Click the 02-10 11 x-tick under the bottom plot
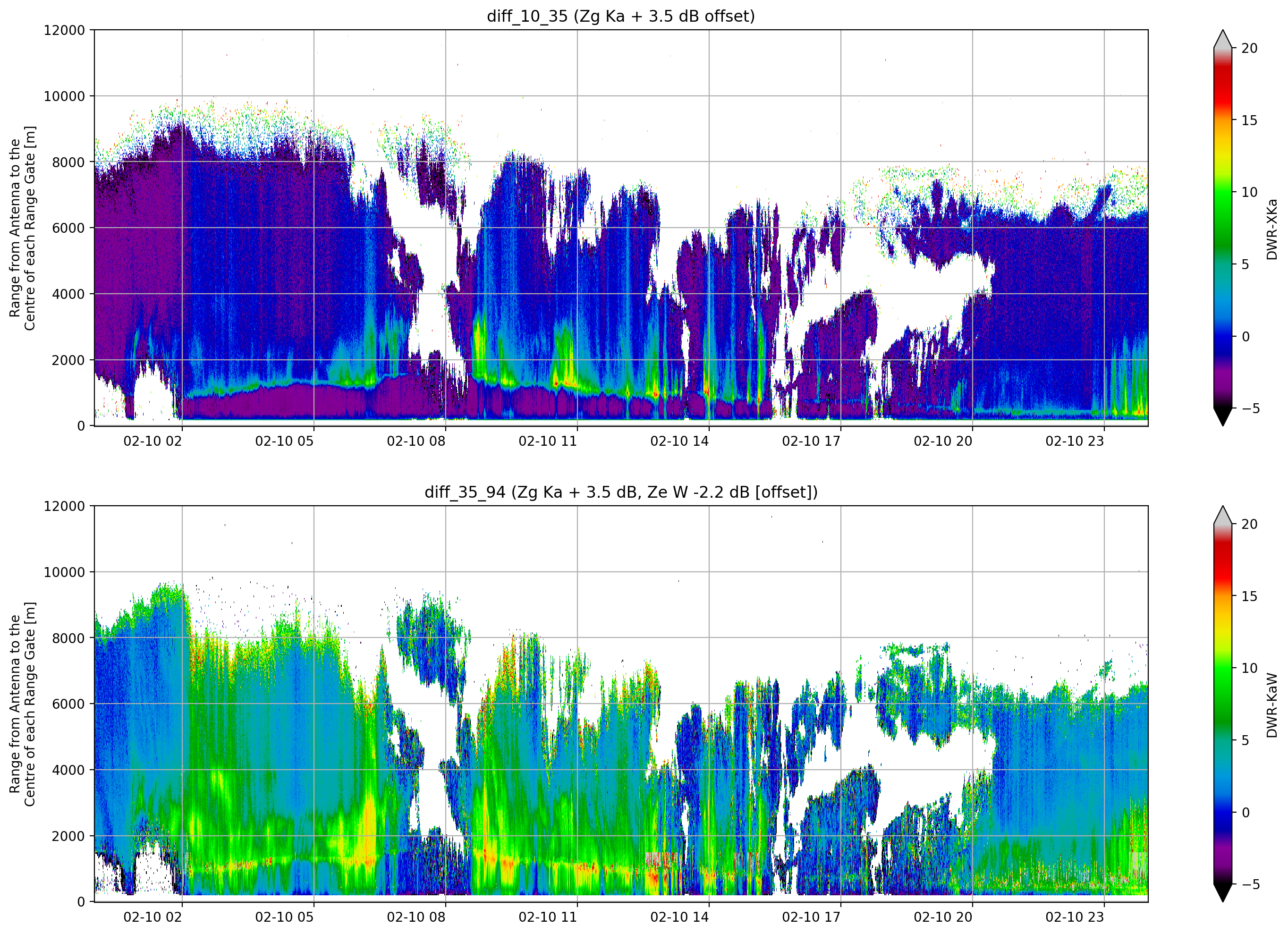Image resolution: width=1288 pixels, height=934 pixels. tap(548, 917)
